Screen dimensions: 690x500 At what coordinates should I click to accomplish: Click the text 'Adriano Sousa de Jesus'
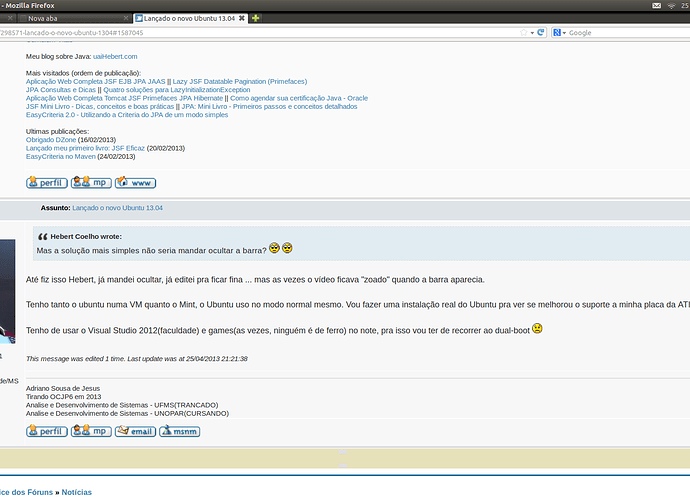[63, 388]
